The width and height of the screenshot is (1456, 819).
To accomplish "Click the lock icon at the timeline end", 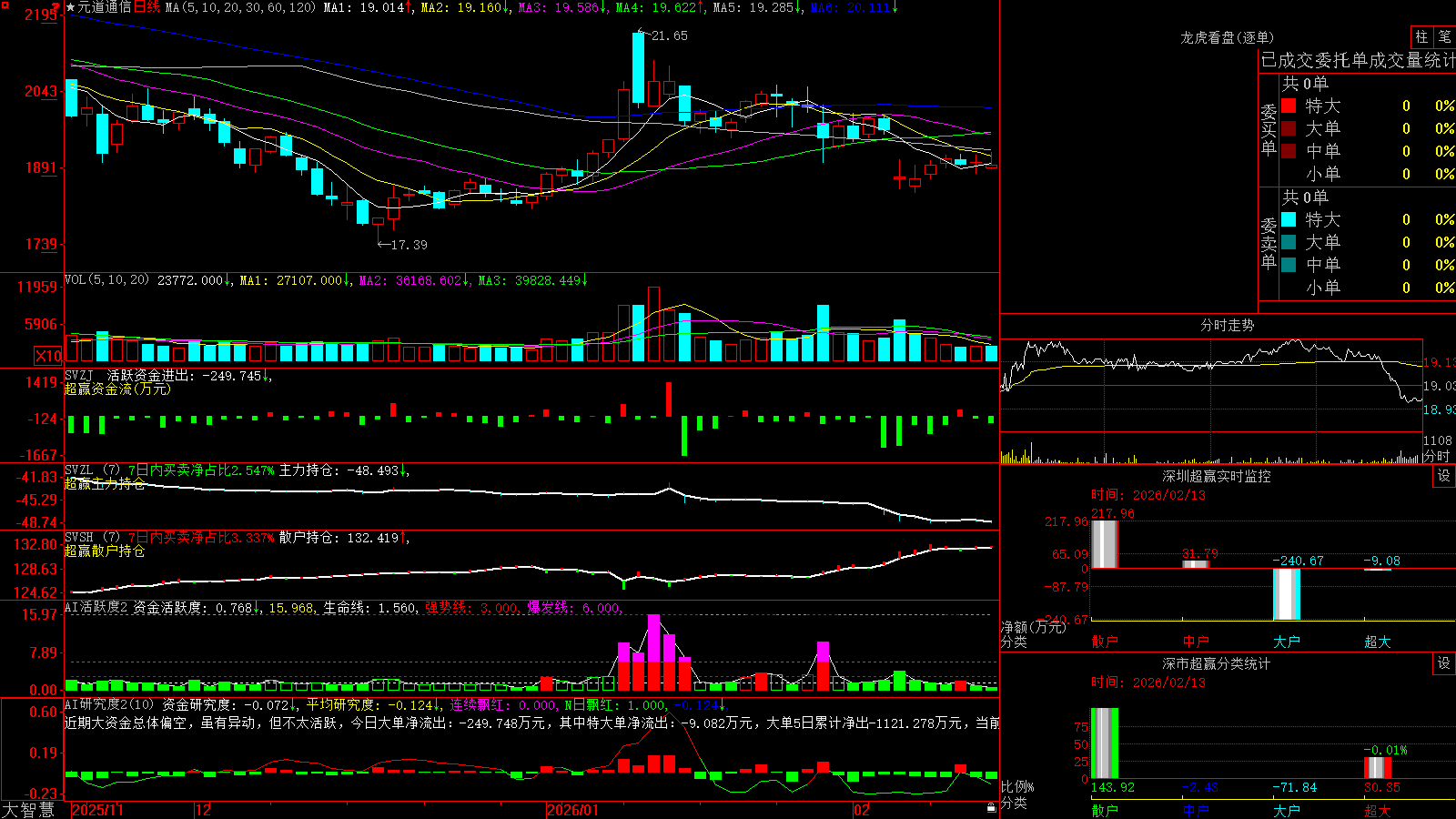I will coord(992,808).
